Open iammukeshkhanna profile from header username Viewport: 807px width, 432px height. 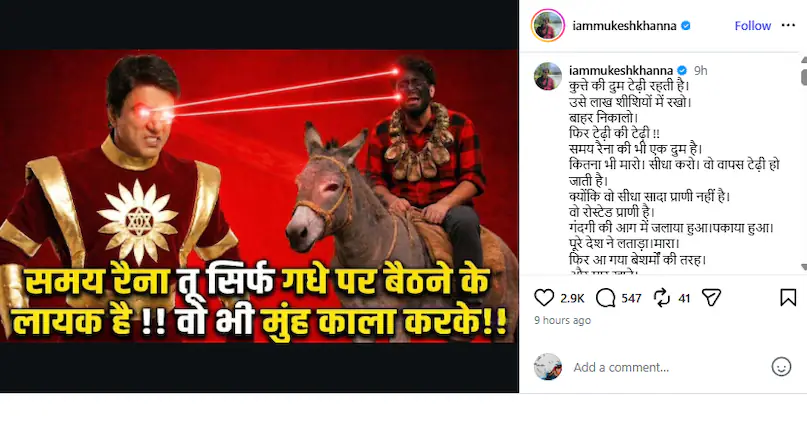pyautogui.click(x=624, y=26)
